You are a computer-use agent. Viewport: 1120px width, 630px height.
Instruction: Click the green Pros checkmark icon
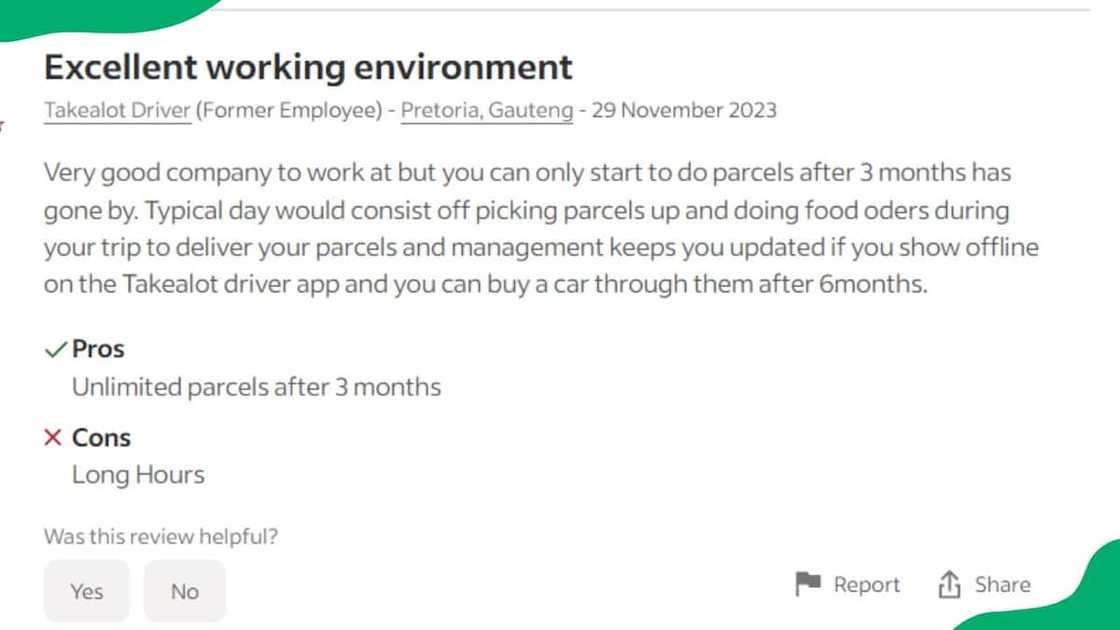point(55,349)
